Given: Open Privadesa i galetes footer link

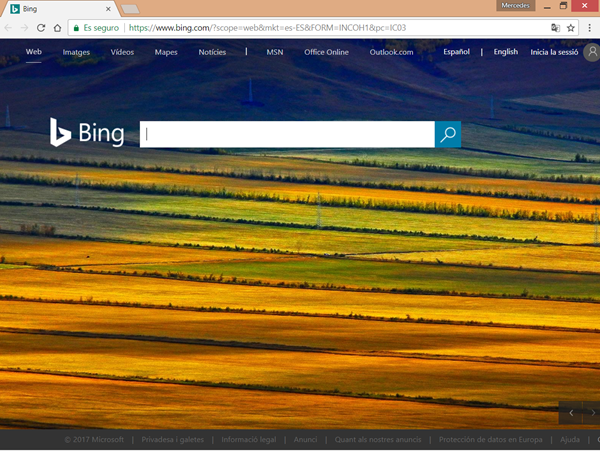Looking at the screenshot, I should (x=173, y=440).
